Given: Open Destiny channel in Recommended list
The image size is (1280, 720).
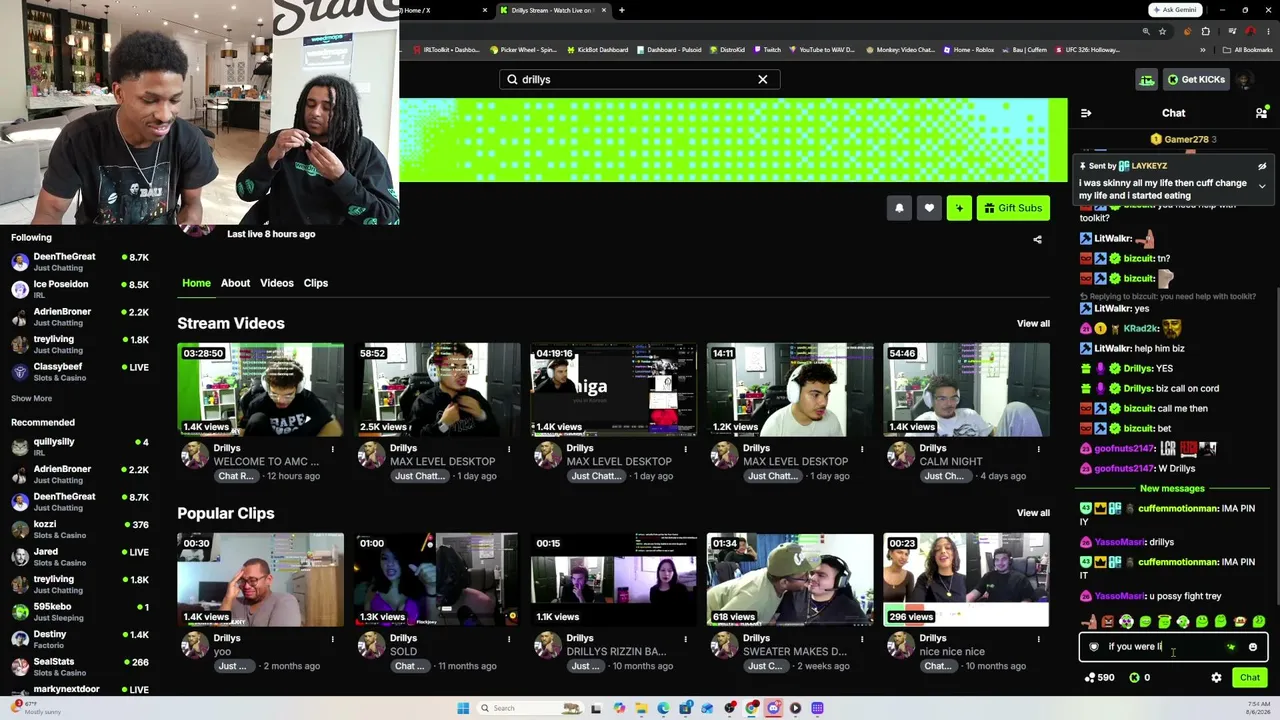Looking at the screenshot, I should (80, 639).
